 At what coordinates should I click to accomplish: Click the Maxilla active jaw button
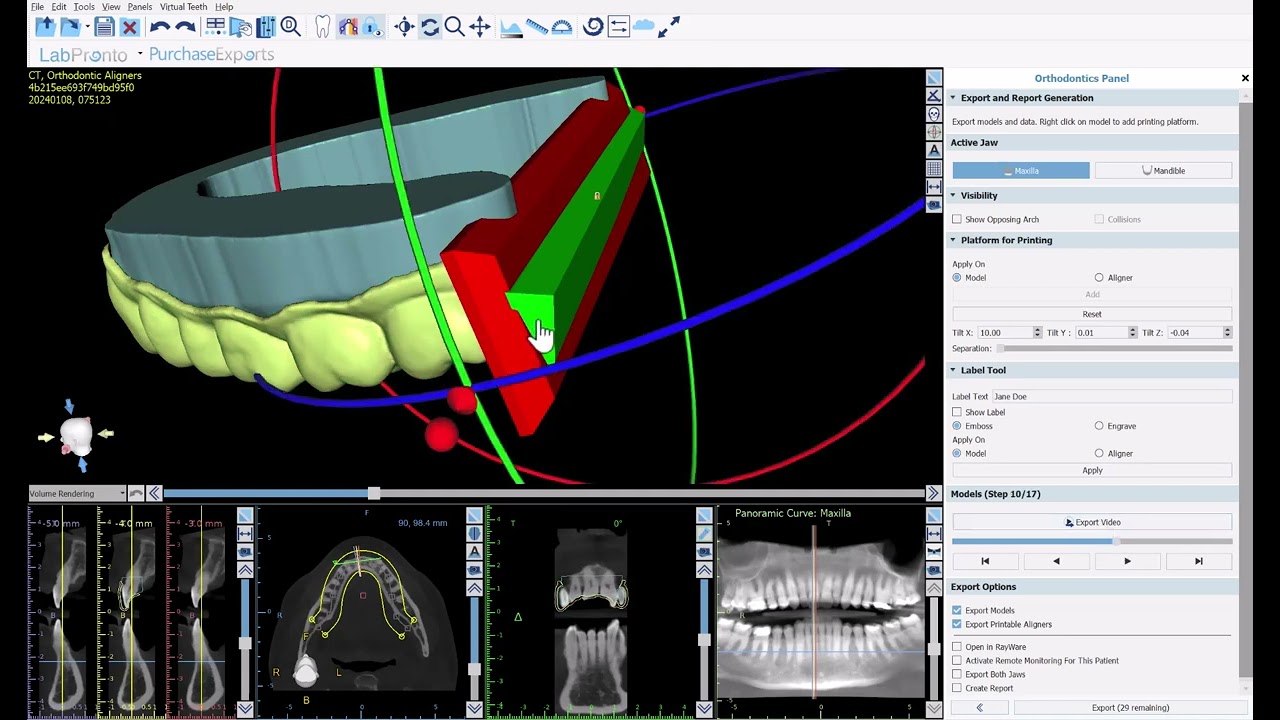[1021, 171]
